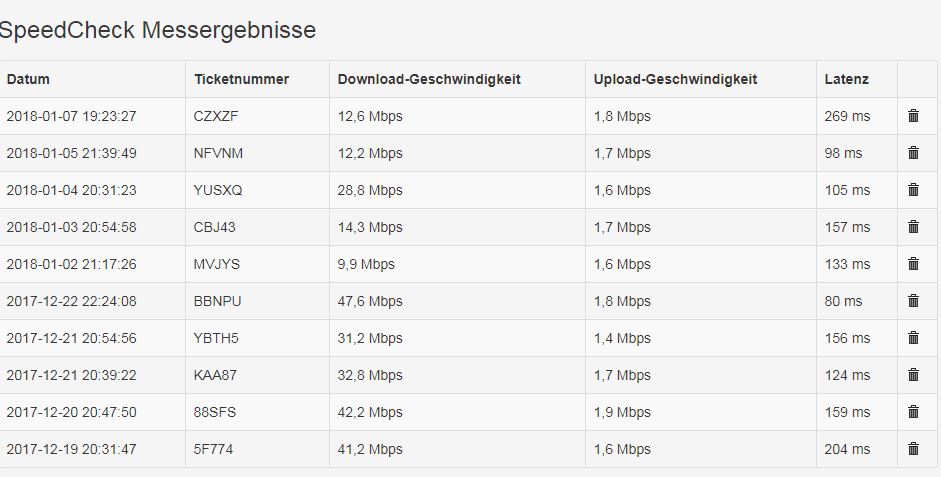Viewport: 941px width, 477px height.
Task: Click the 47,6 Mbps download value
Action: coord(370,301)
